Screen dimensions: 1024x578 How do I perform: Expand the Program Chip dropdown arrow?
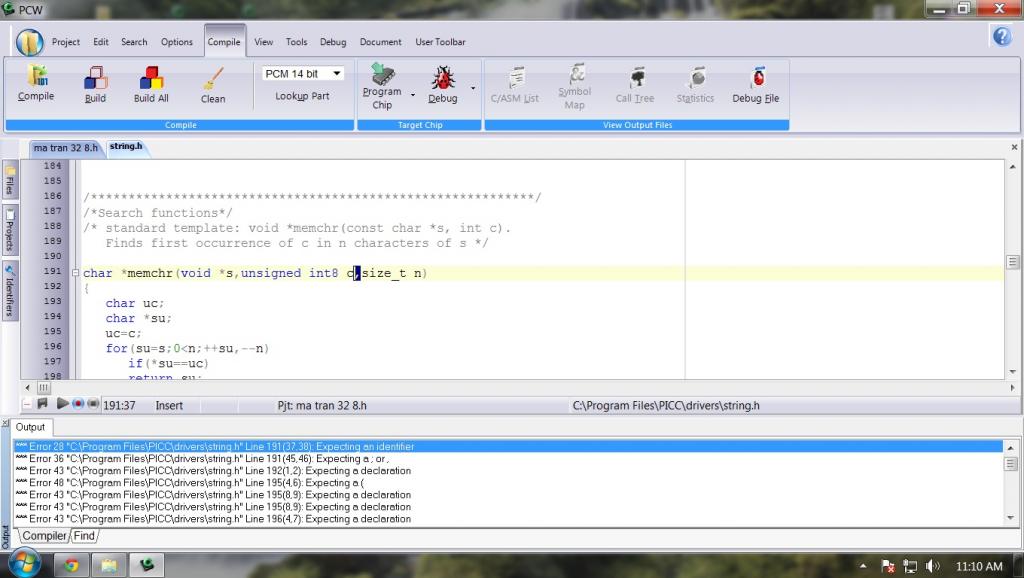click(x=413, y=95)
